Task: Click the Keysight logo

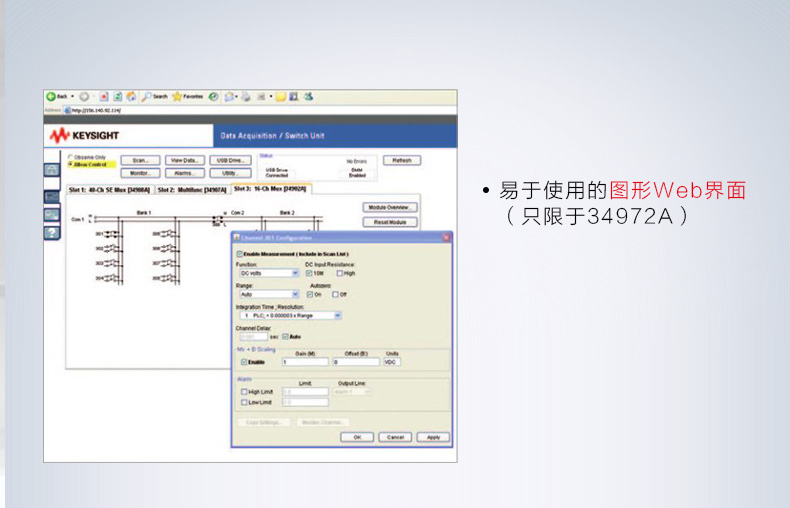Action: pos(84,135)
